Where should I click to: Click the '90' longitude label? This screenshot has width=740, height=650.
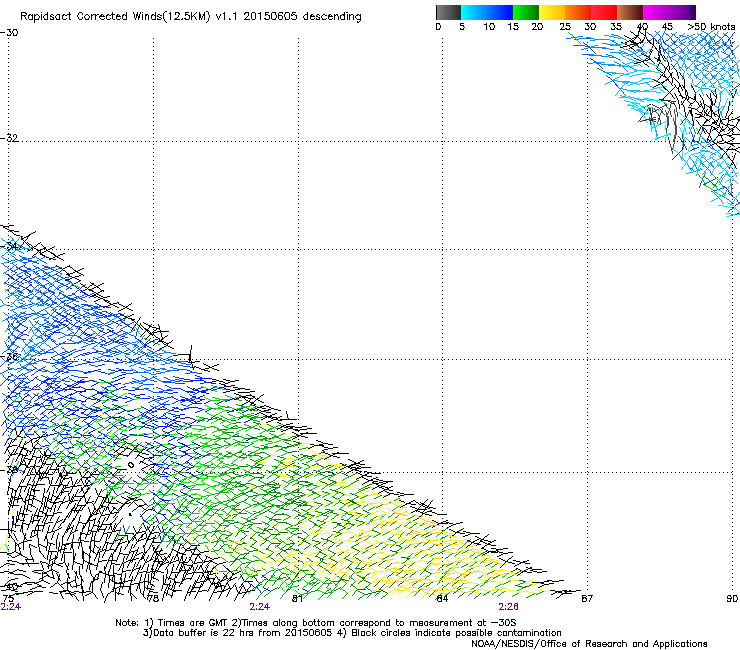click(732, 599)
